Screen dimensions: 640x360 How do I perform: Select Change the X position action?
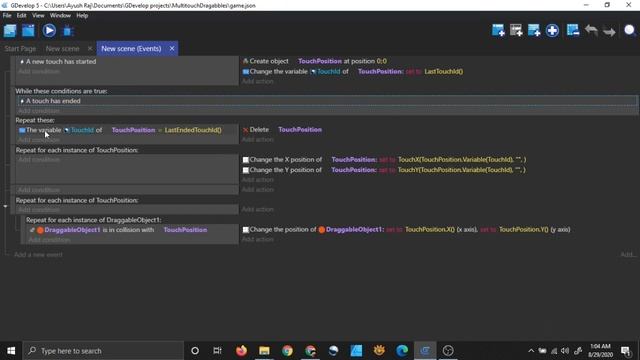tap(384, 160)
